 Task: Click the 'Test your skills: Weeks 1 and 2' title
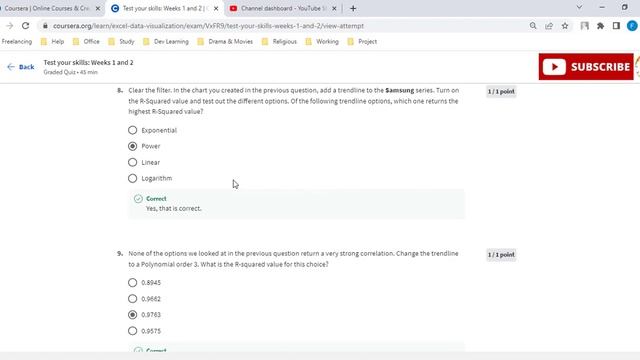click(x=89, y=62)
